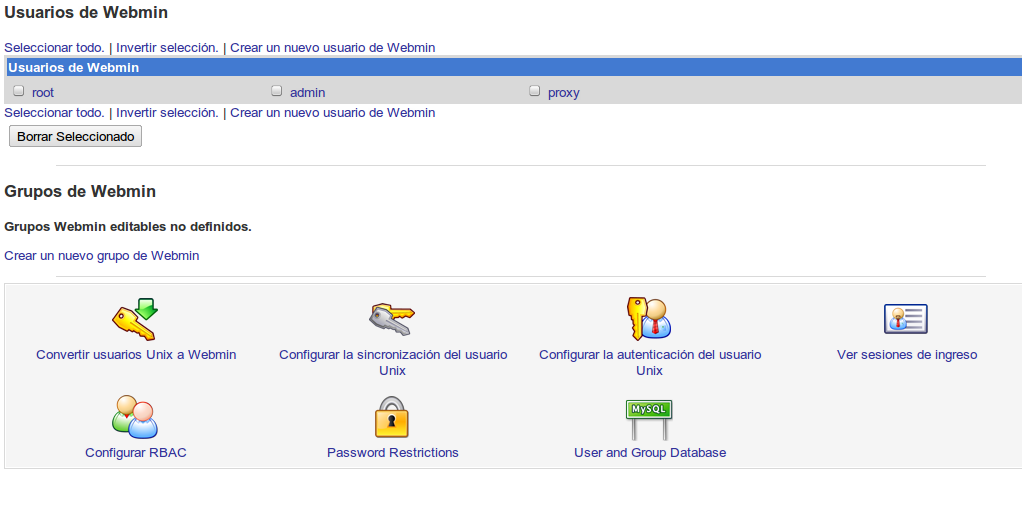Open the root user link

pos(43,93)
